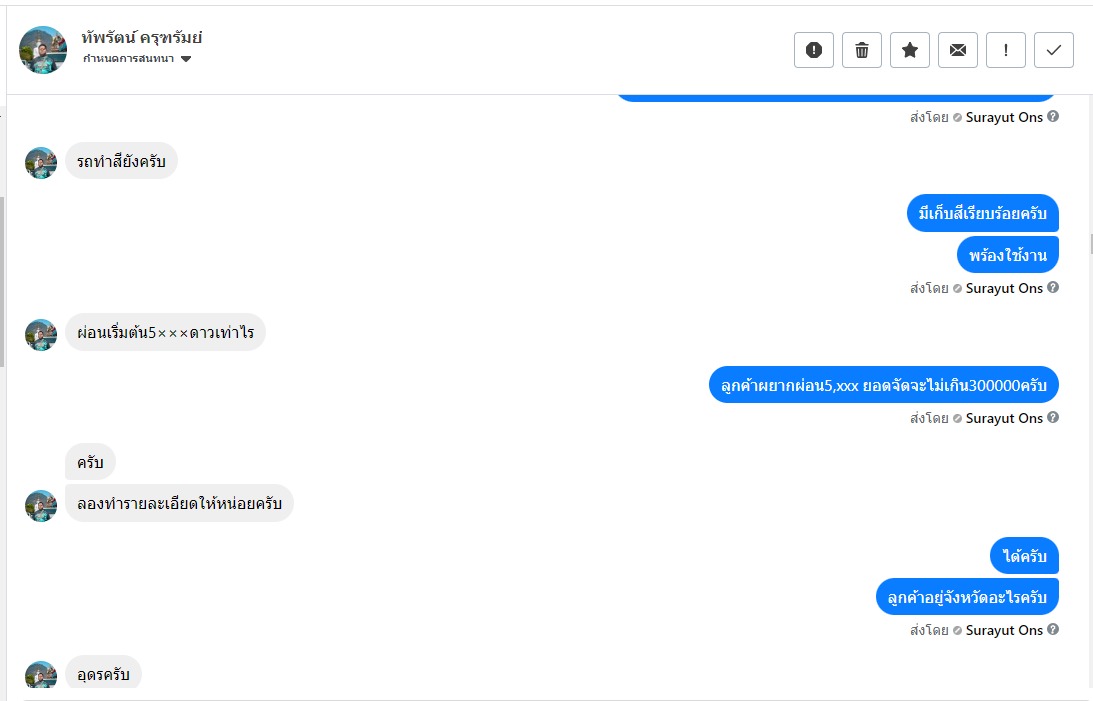Star this conversation
The height and width of the screenshot is (701, 1093).
tap(910, 50)
